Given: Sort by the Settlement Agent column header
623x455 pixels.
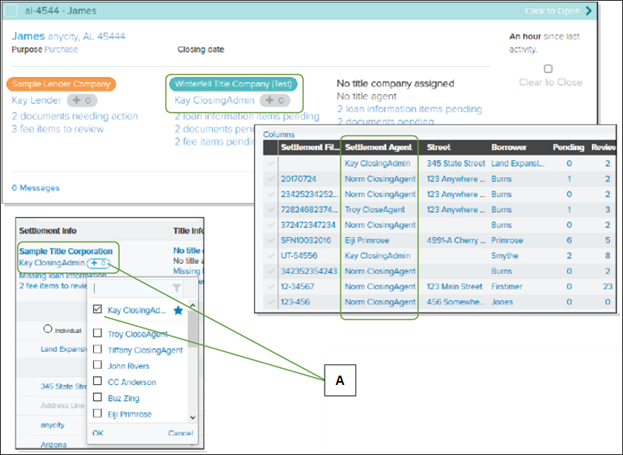Looking at the screenshot, I should pyautogui.click(x=378, y=147).
